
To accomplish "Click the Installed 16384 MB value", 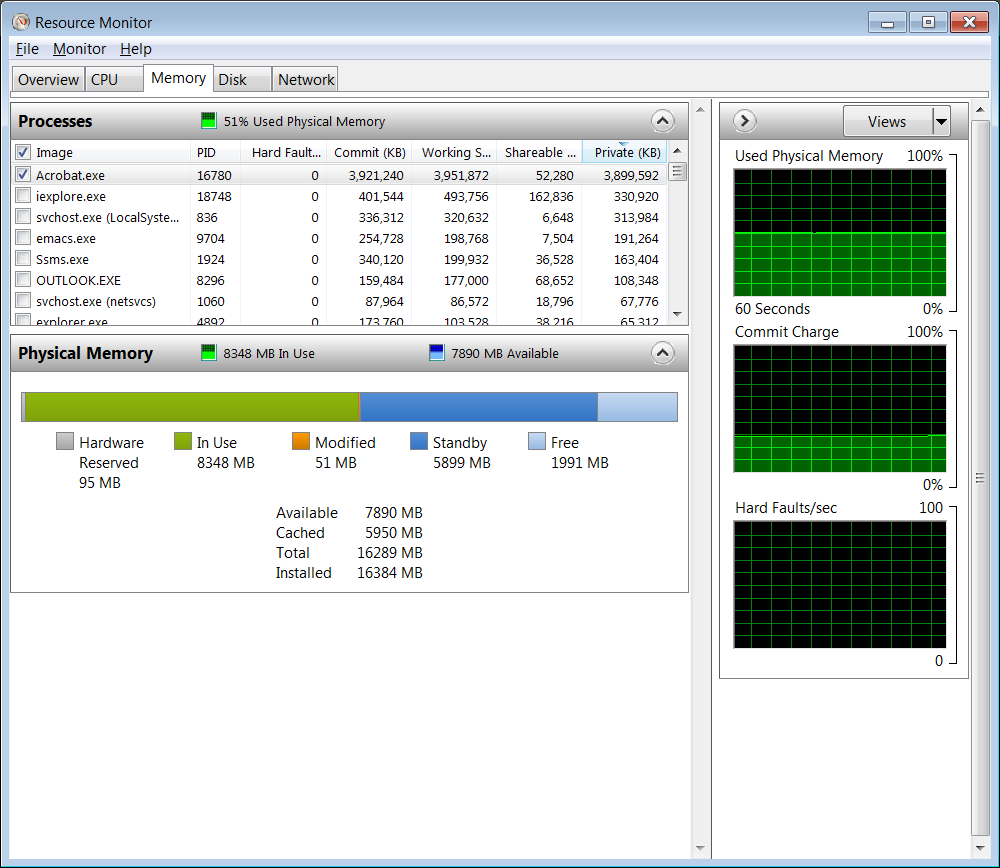I will [x=390, y=573].
